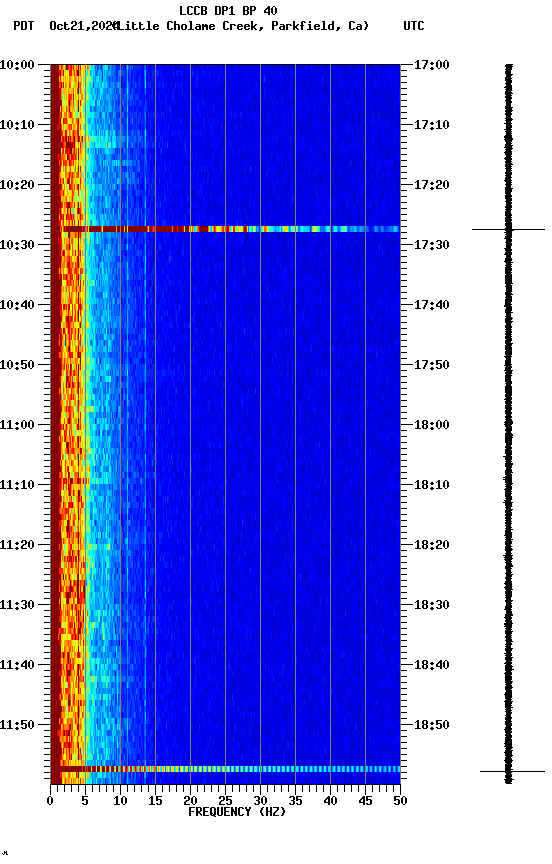Click the 30 Hz frequency axis label

pyautogui.click(x=260, y=801)
